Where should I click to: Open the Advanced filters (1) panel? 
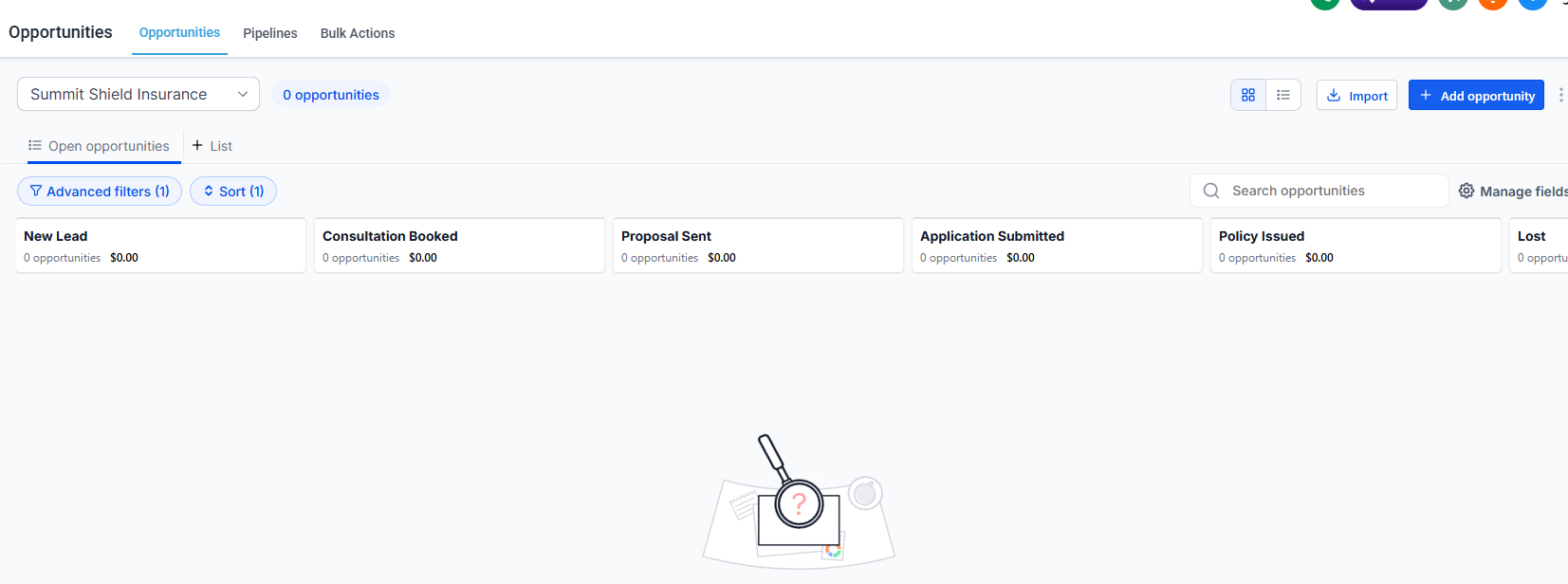point(100,191)
